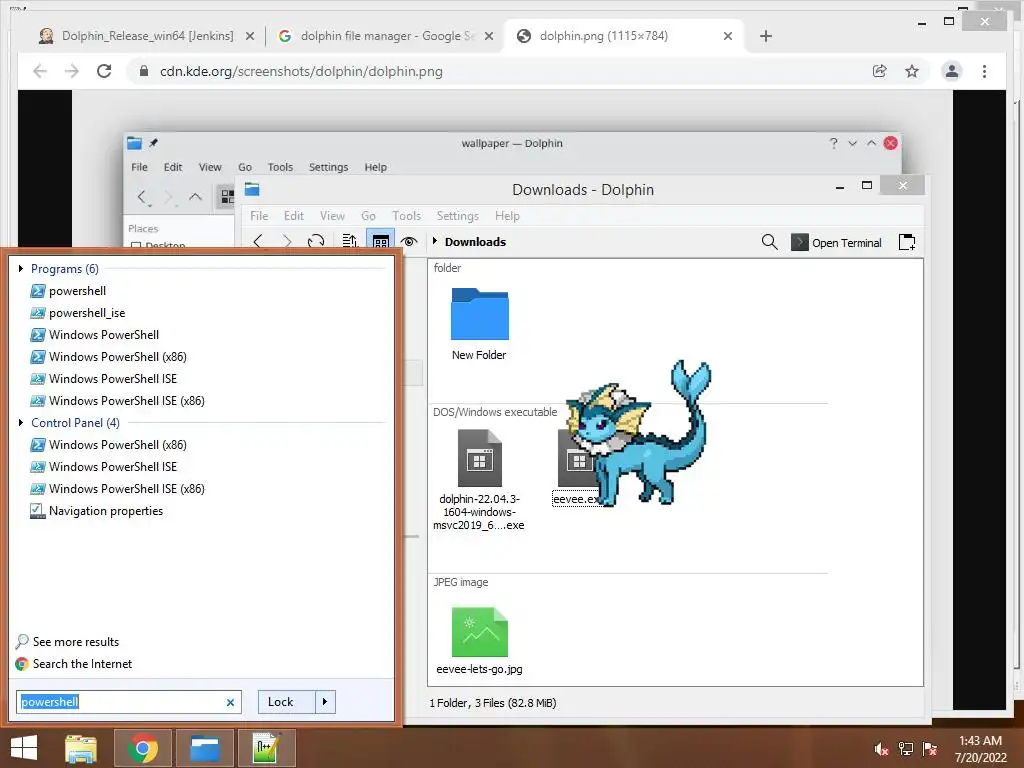Viewport: 1024px width, 768px height.
Task: Click the question mark in wallpaper Dolphin titlebar
Action: [x=833, y=143]
